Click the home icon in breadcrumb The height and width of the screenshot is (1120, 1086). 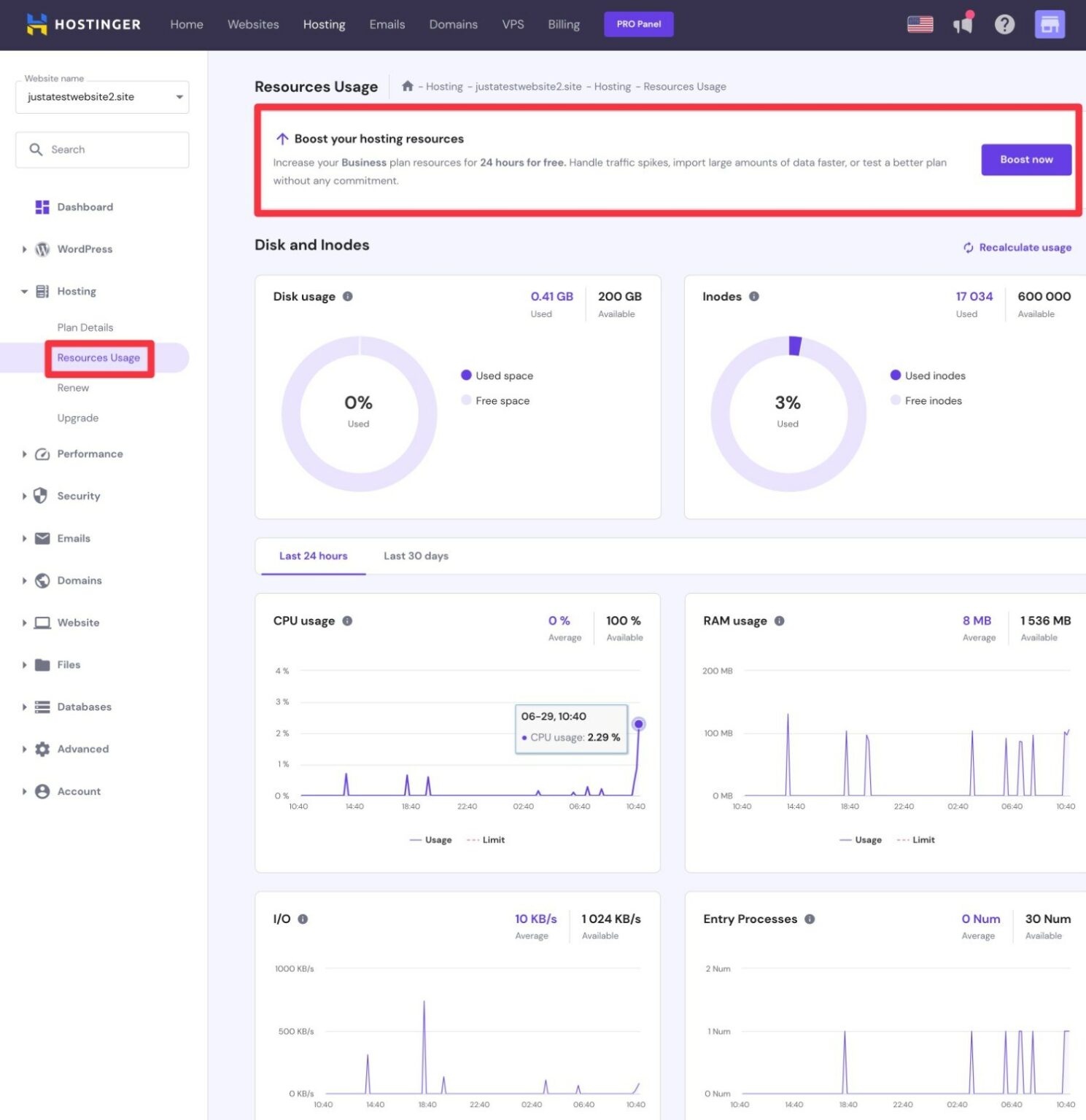tap(408, 86)
